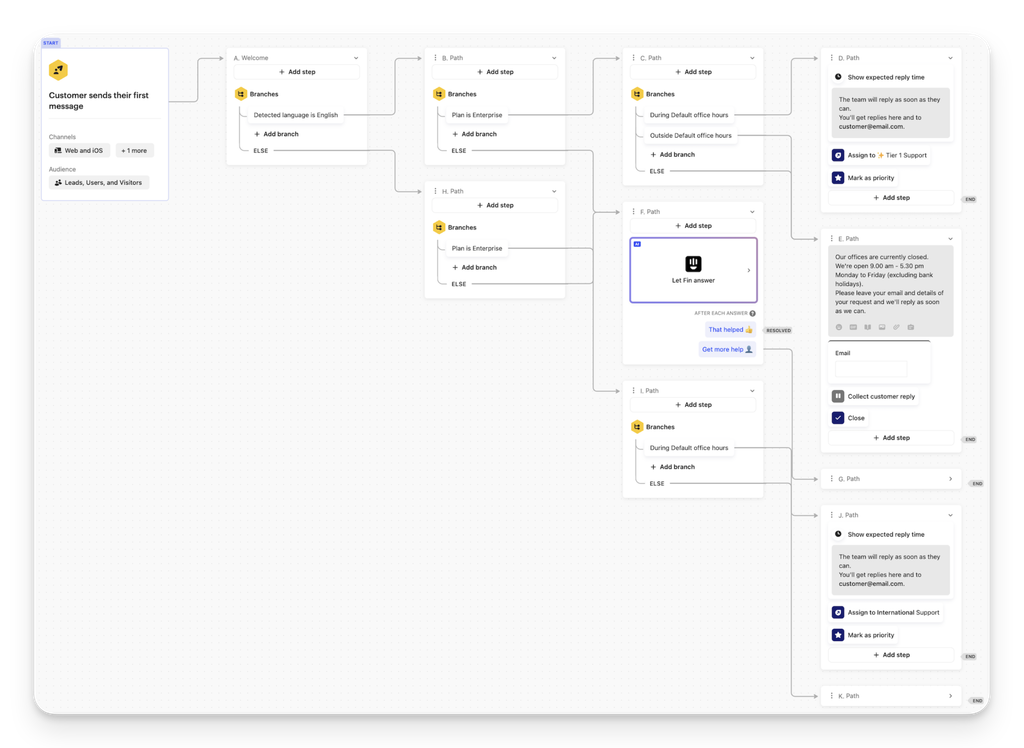The height and width of the screenshot is (748, 1024).
Task: Collapse B. Path using its chevron
Action: point(554,58)
